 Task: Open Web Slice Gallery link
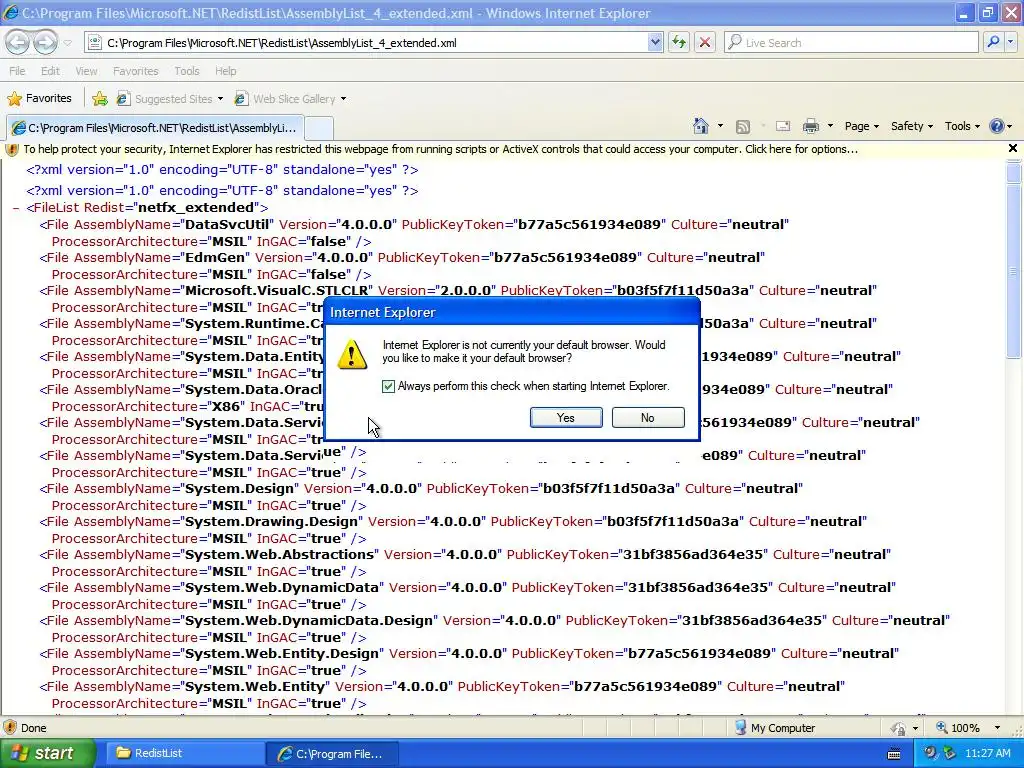pyautogui.click(x=285, y=99)
